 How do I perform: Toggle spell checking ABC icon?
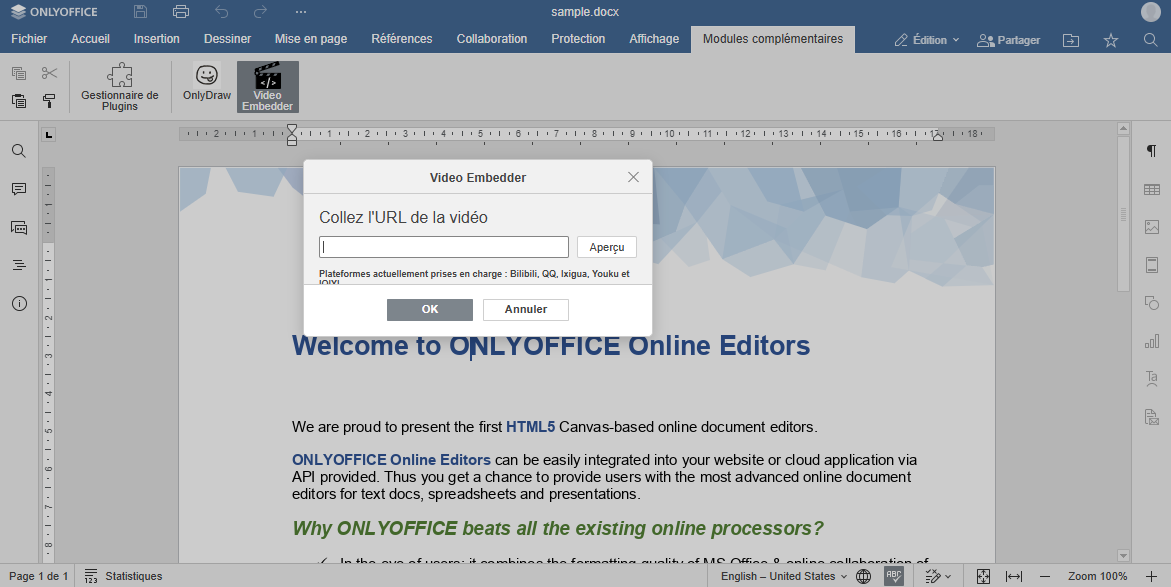coord(894,576)
